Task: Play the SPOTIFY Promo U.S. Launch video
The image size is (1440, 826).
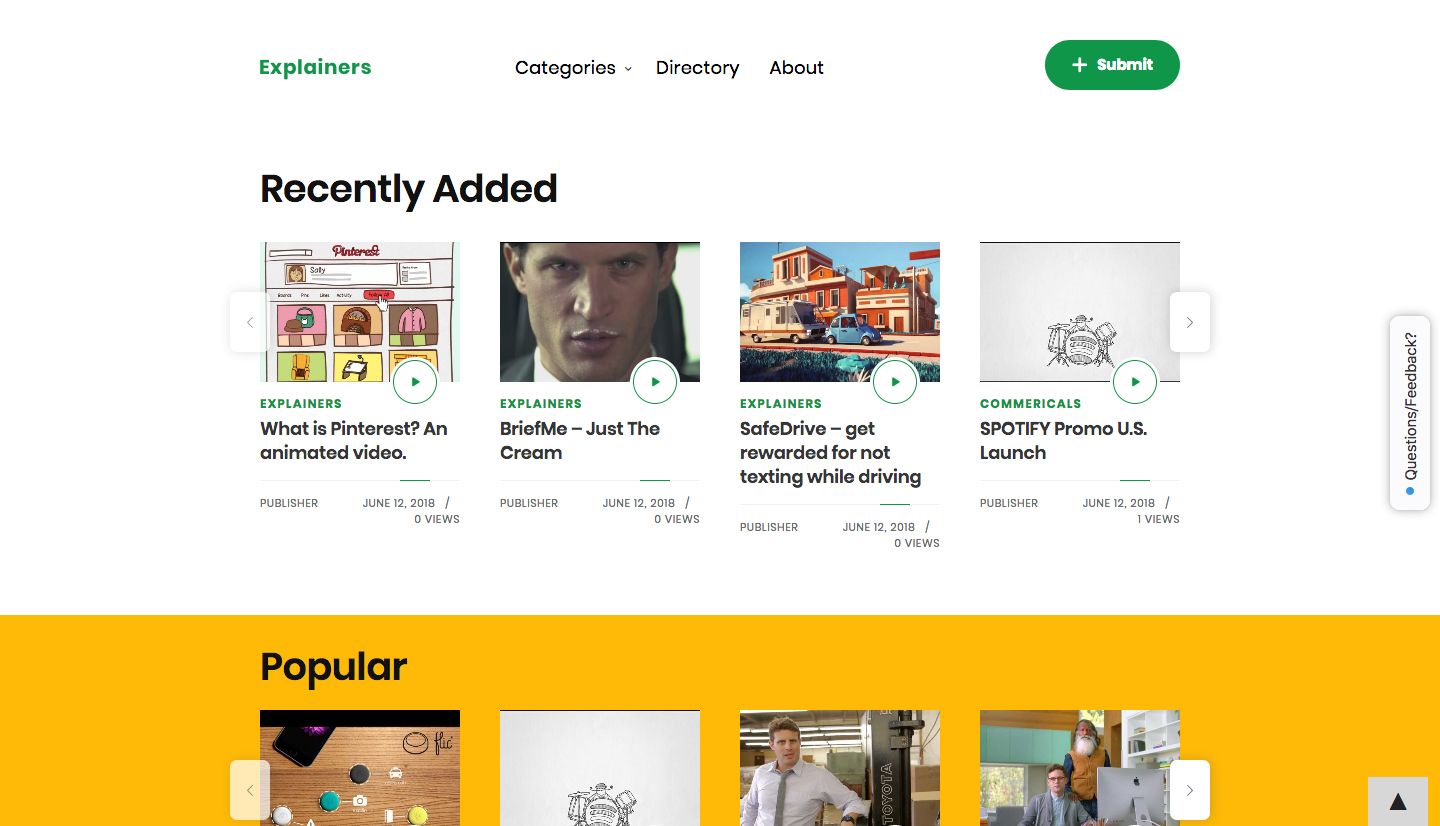Action: [1135, 381]
